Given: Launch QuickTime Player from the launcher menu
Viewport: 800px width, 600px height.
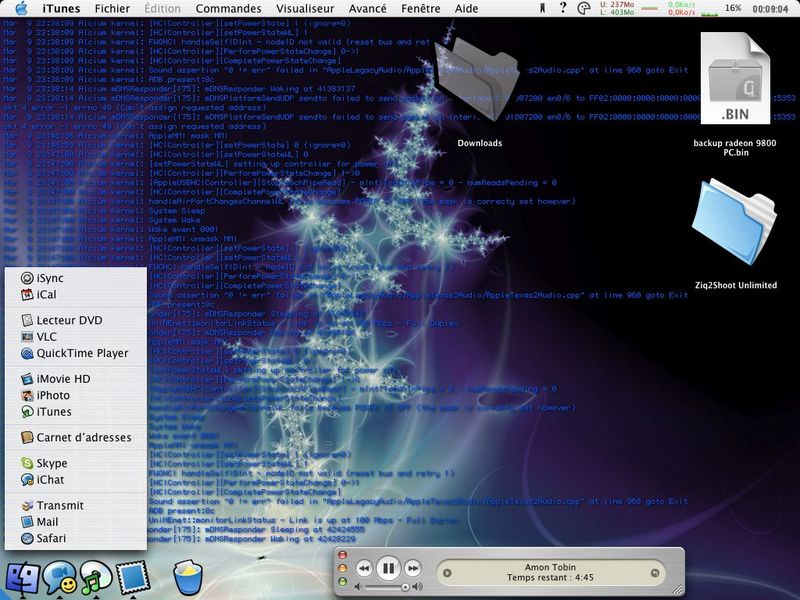Looking at the screenshot, I should tap(76, 353).
